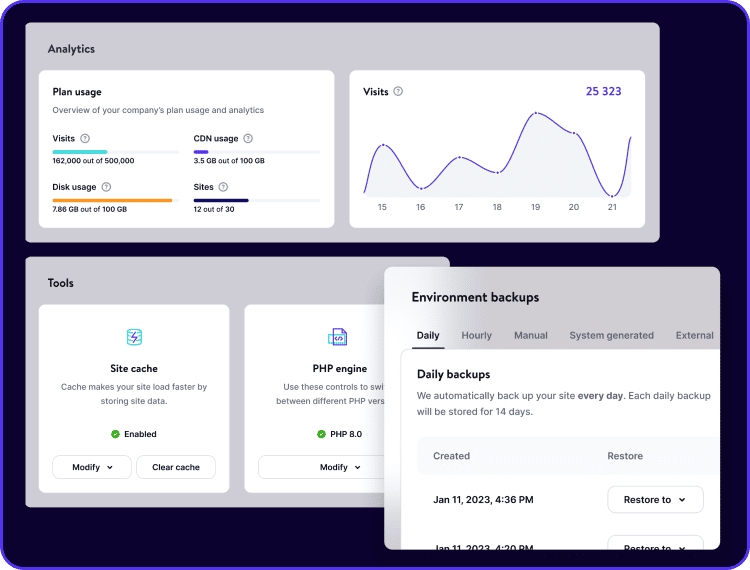The width and height of the screenshot is (750, 570).
Task: Click the help icon beside CDN usage
Action: [x=248, y=139]
